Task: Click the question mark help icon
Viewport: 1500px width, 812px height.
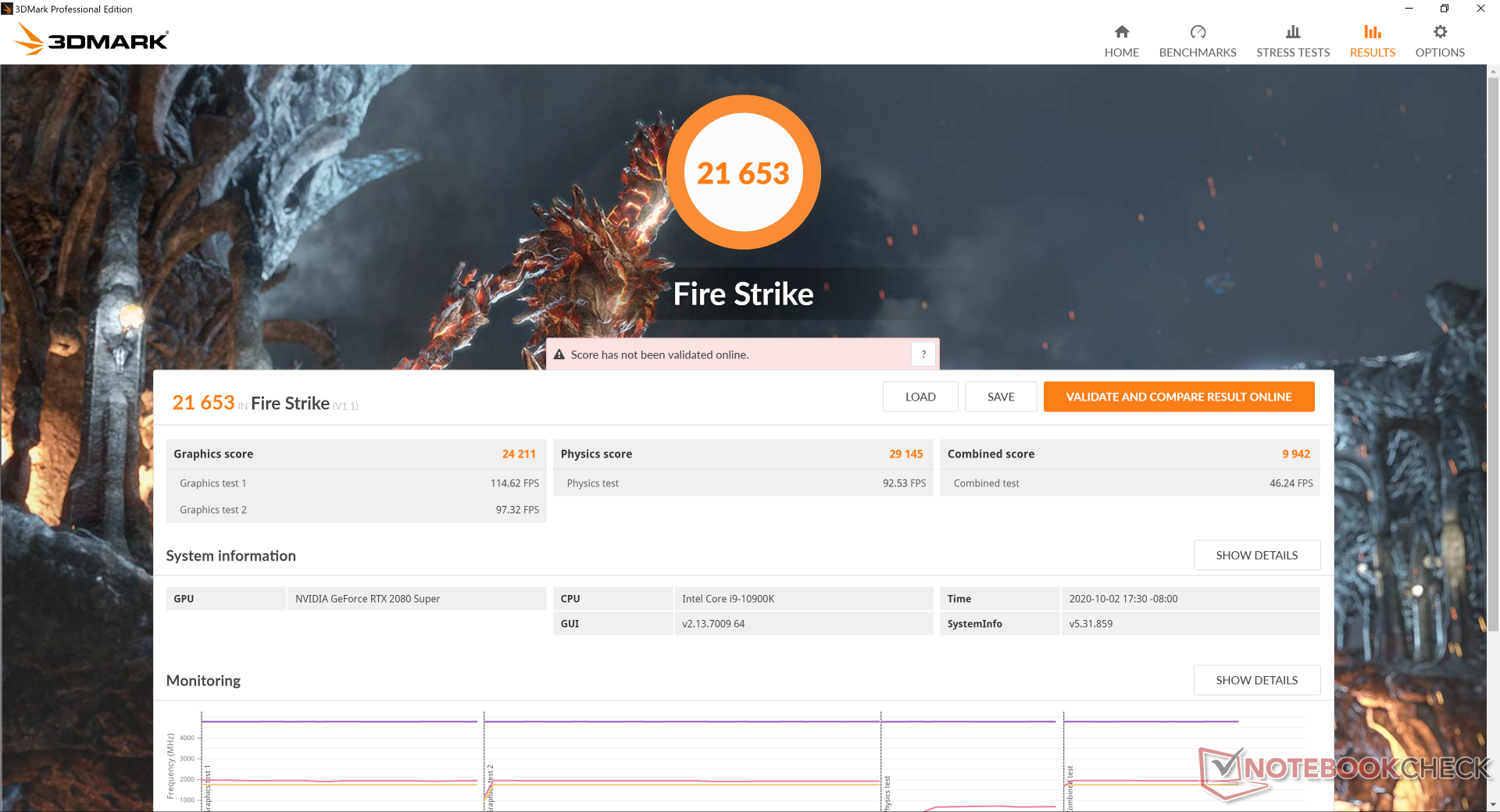Action: [923, 354]
